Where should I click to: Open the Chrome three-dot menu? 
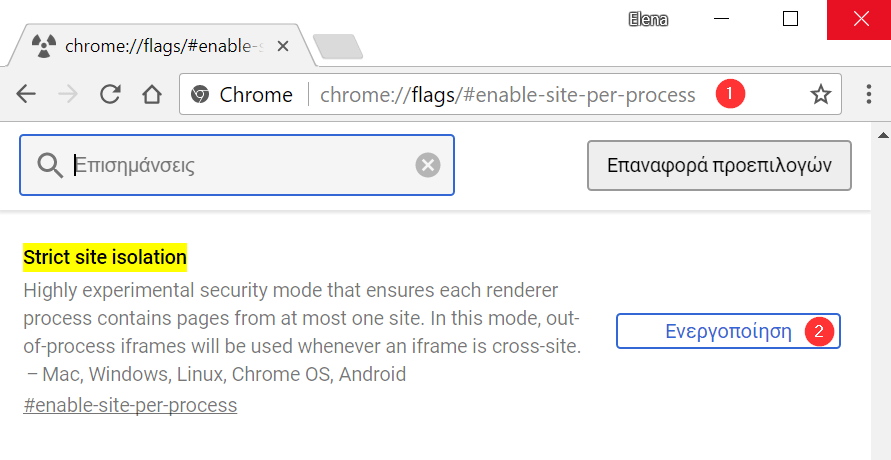click(x=868, y=94)
